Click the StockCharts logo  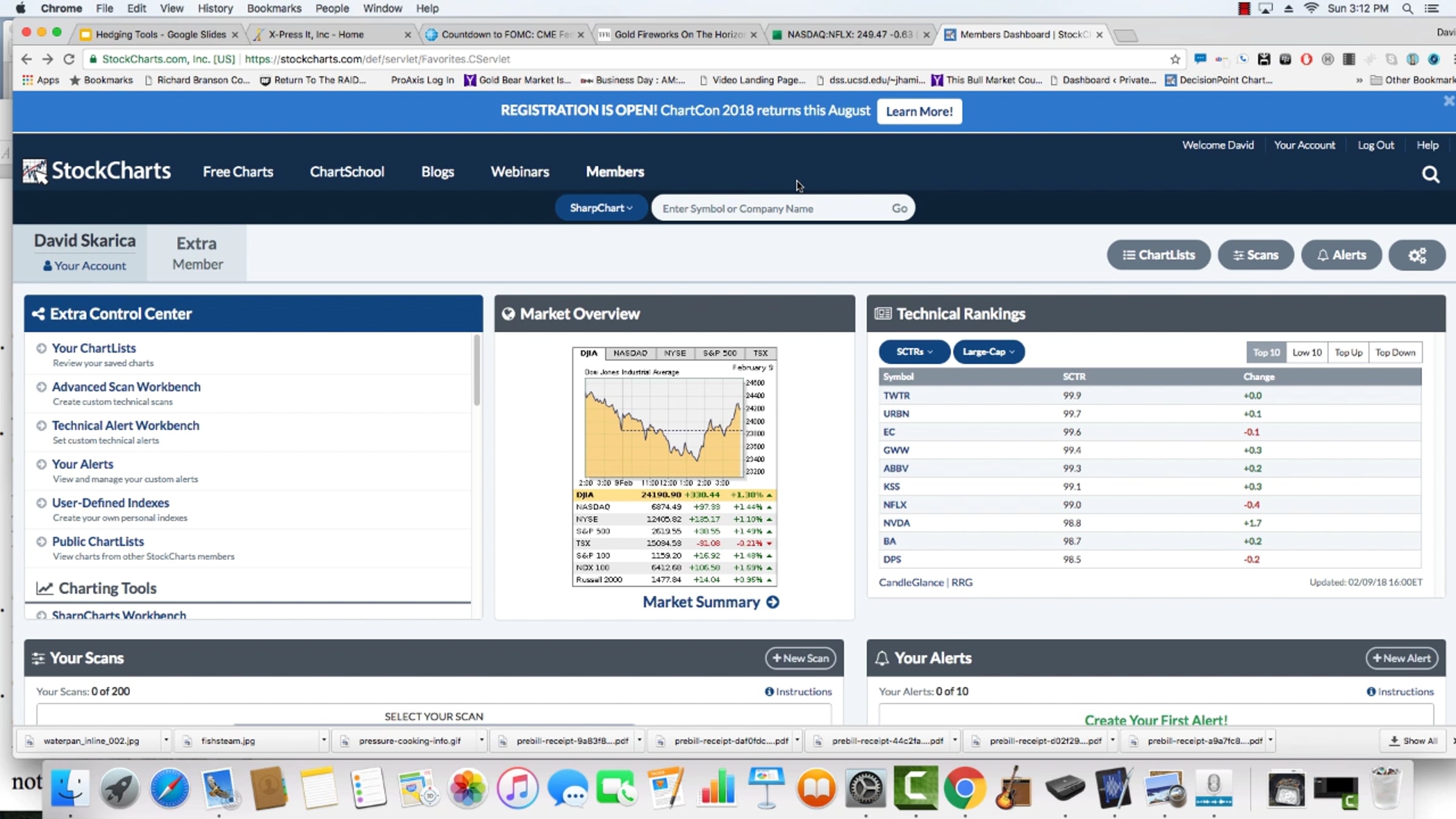pyautogui.click(x=96, y=172)
